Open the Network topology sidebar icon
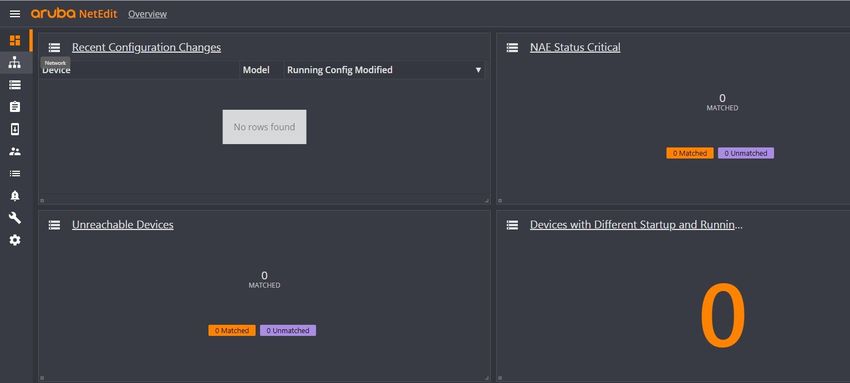The image size is (850, 383). pos(15,63)
